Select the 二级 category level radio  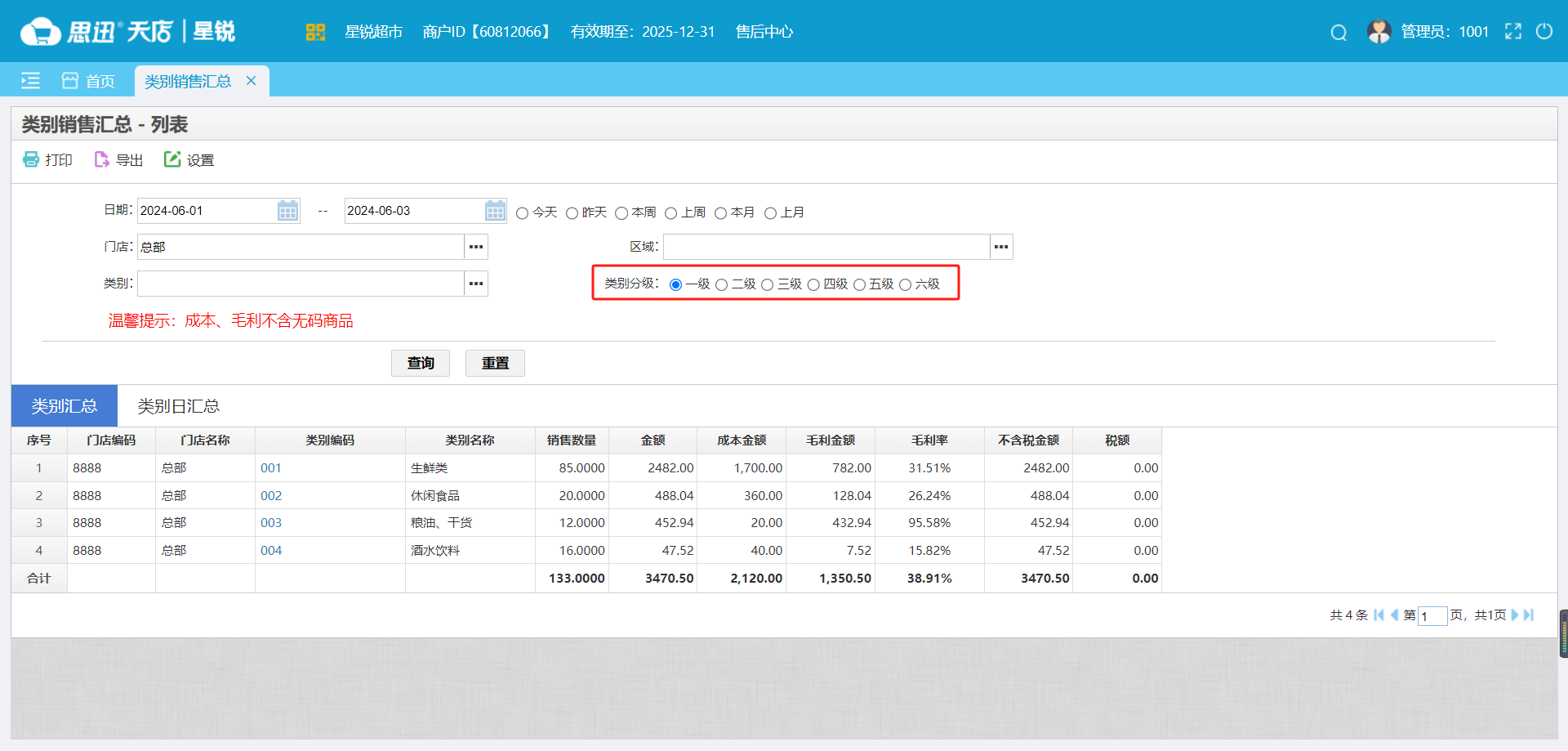[x=721, y=285]
